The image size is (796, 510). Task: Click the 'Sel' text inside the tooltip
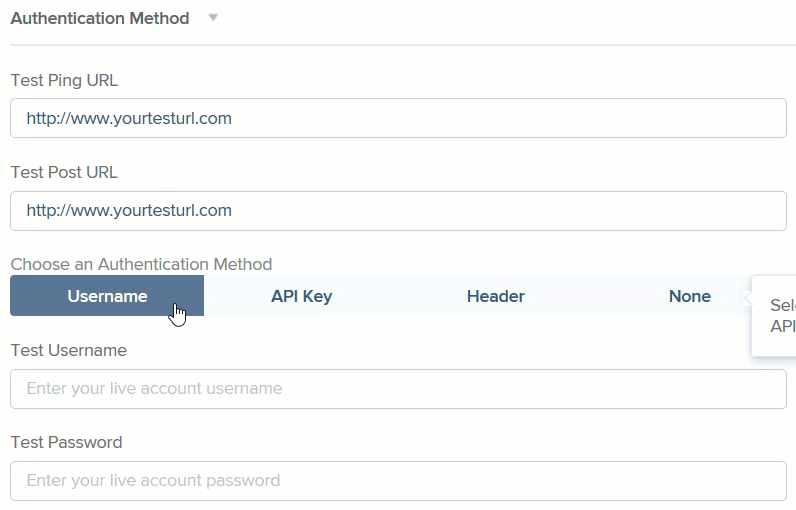pos(782,305)
